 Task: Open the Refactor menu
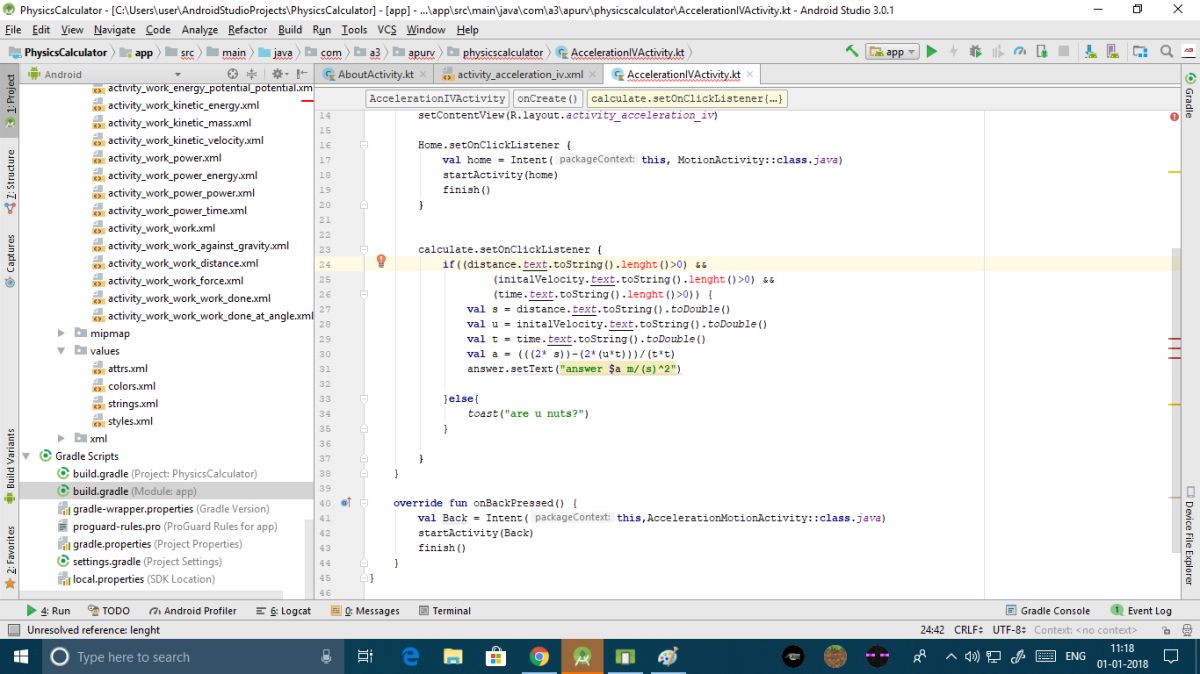point(247,30)
